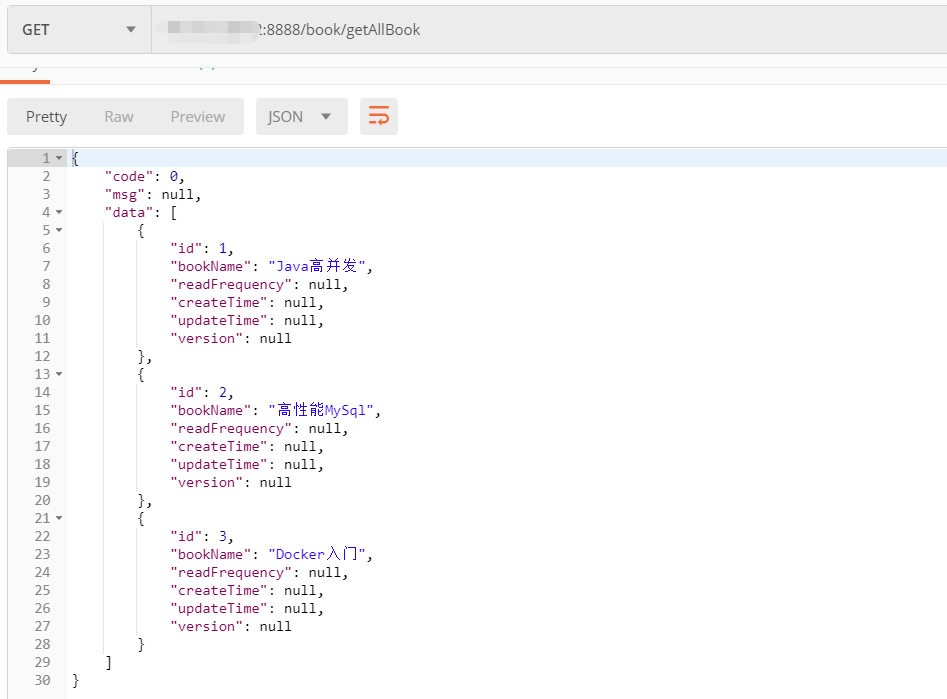Switch to the Preview view tab
947x699 pixels.
pyautogui.click(x=198, y=117)
